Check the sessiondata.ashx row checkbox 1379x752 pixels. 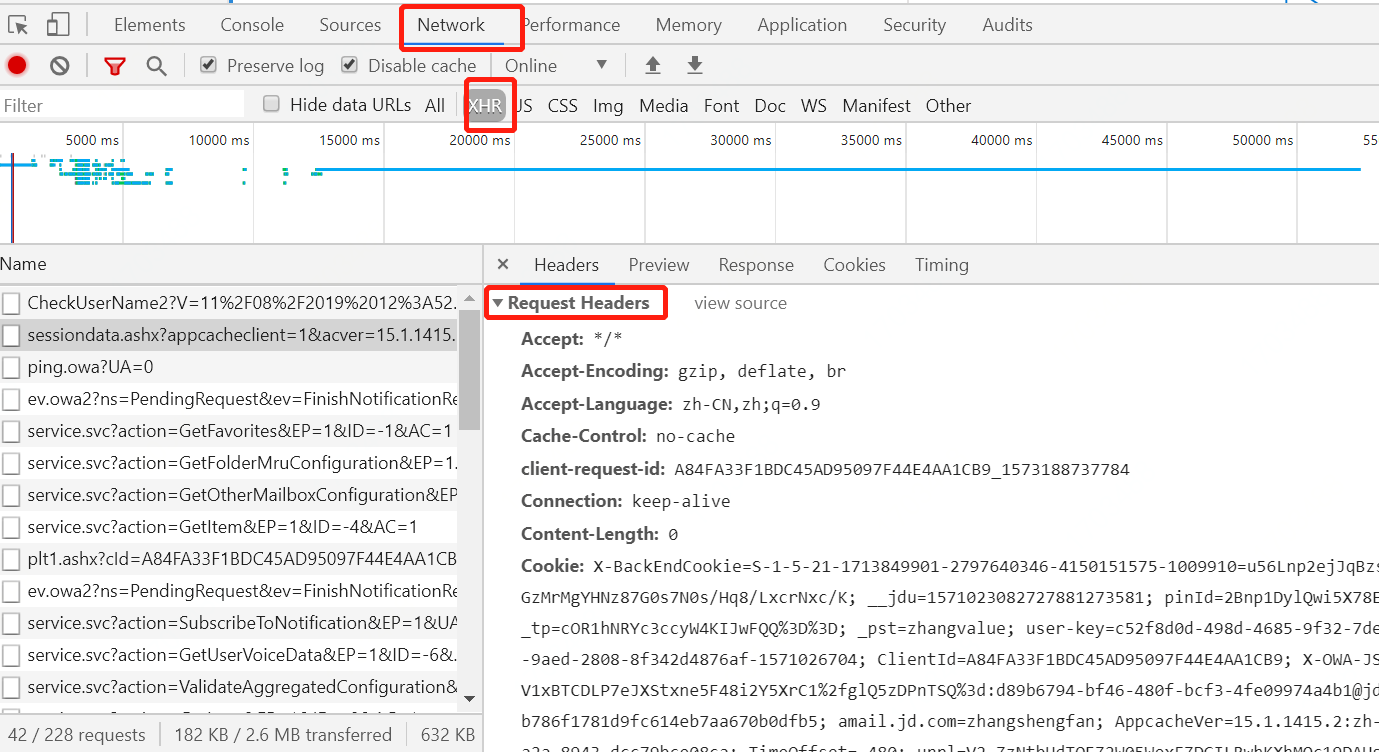11,335
